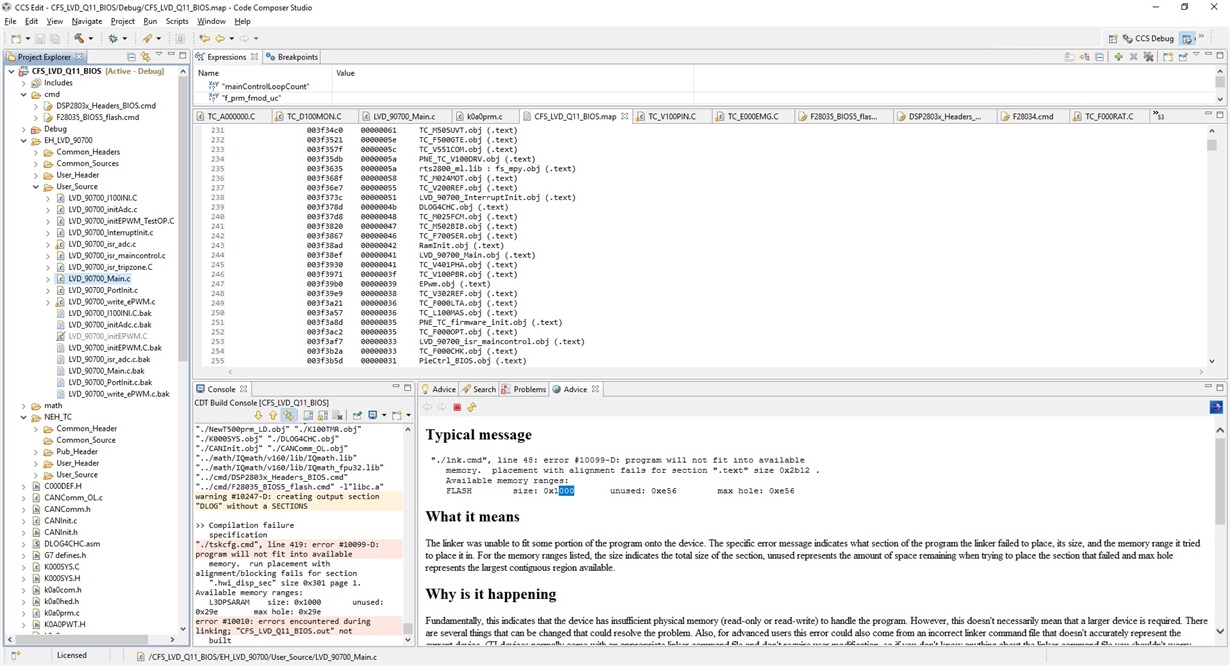Collapse all icon in Expressions view
The height and width of the screenshot is (666, 1230).
(1099, 57)
